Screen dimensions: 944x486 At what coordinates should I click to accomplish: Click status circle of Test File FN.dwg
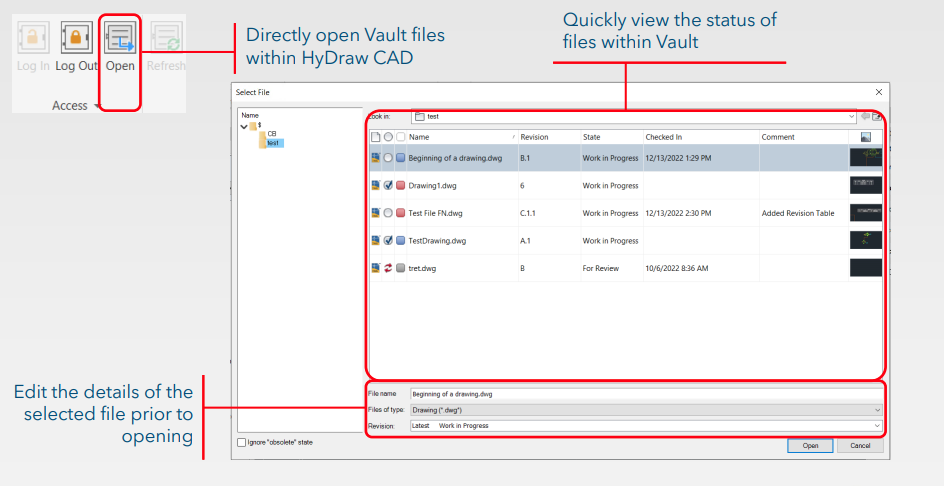click(388, 213)
